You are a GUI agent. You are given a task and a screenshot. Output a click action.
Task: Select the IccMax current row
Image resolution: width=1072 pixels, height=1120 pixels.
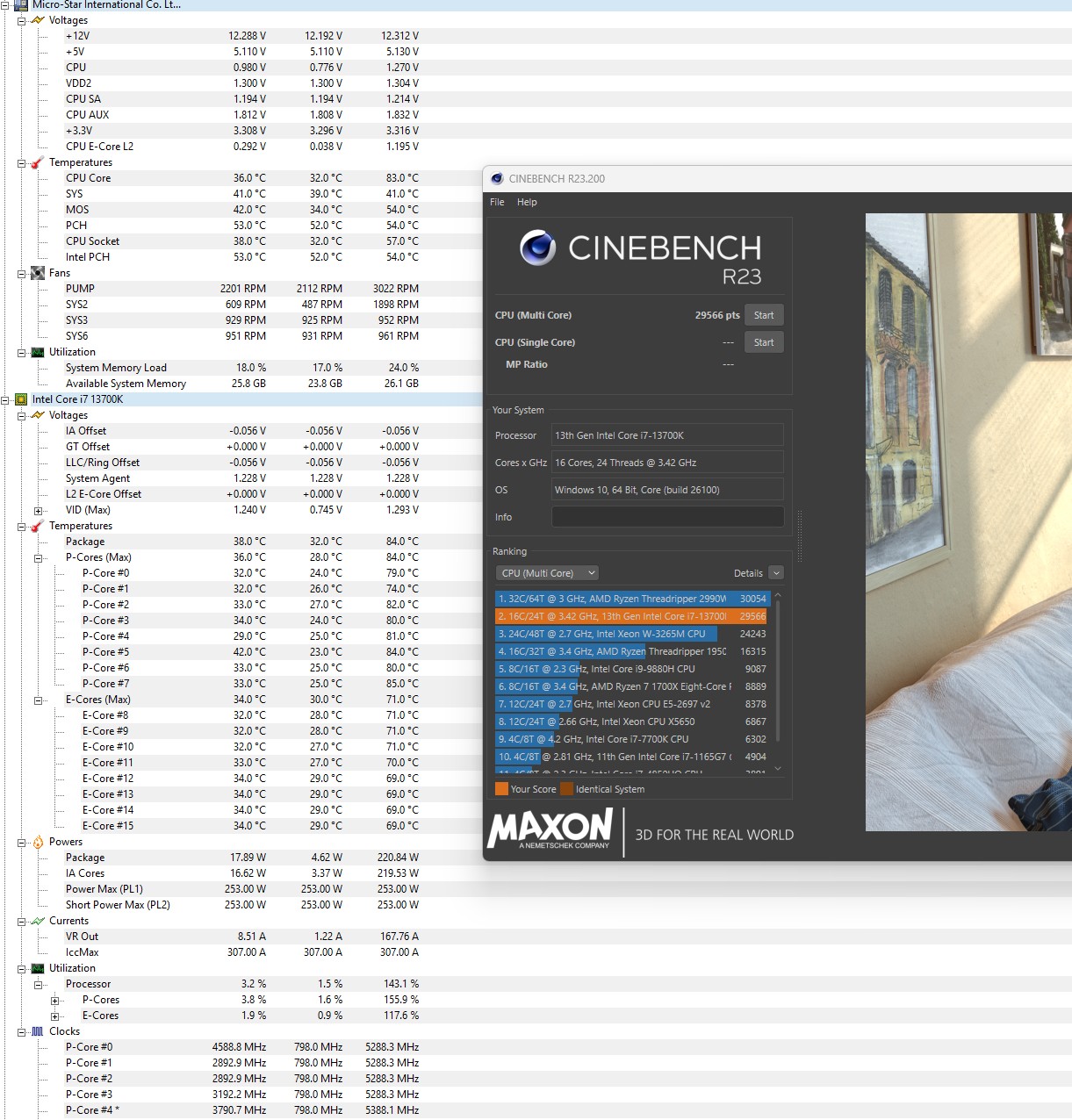(241, 952)
